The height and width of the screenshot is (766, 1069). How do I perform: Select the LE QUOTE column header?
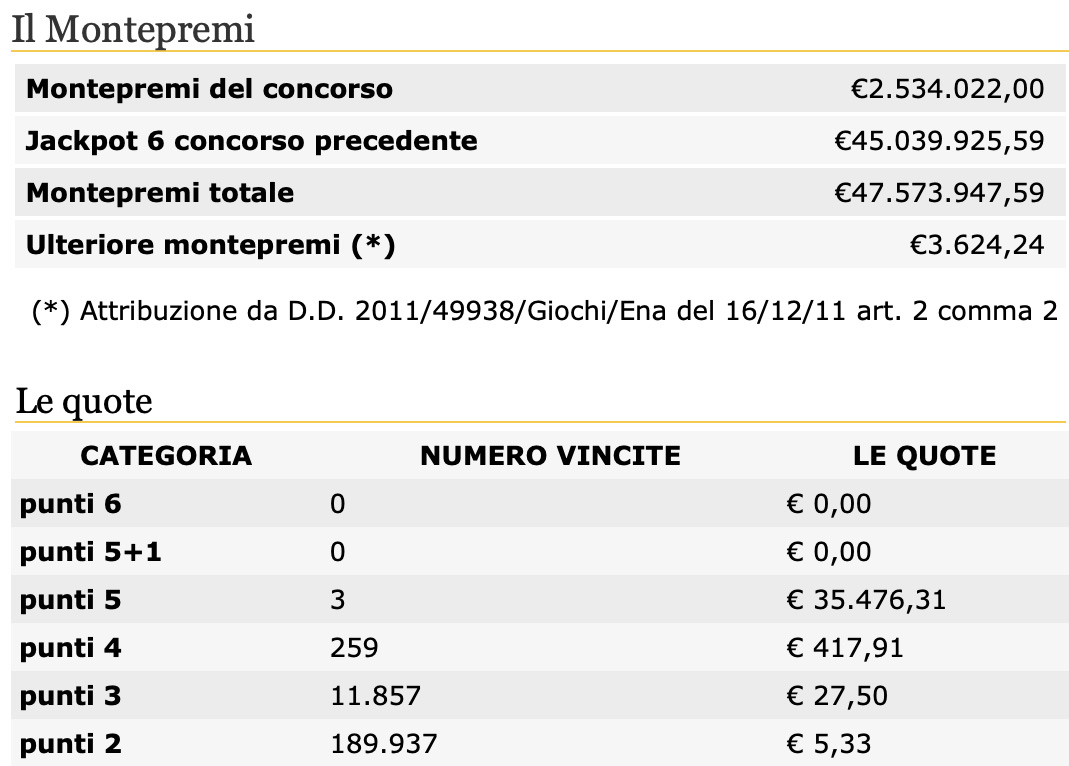click(x=924, y=456)
